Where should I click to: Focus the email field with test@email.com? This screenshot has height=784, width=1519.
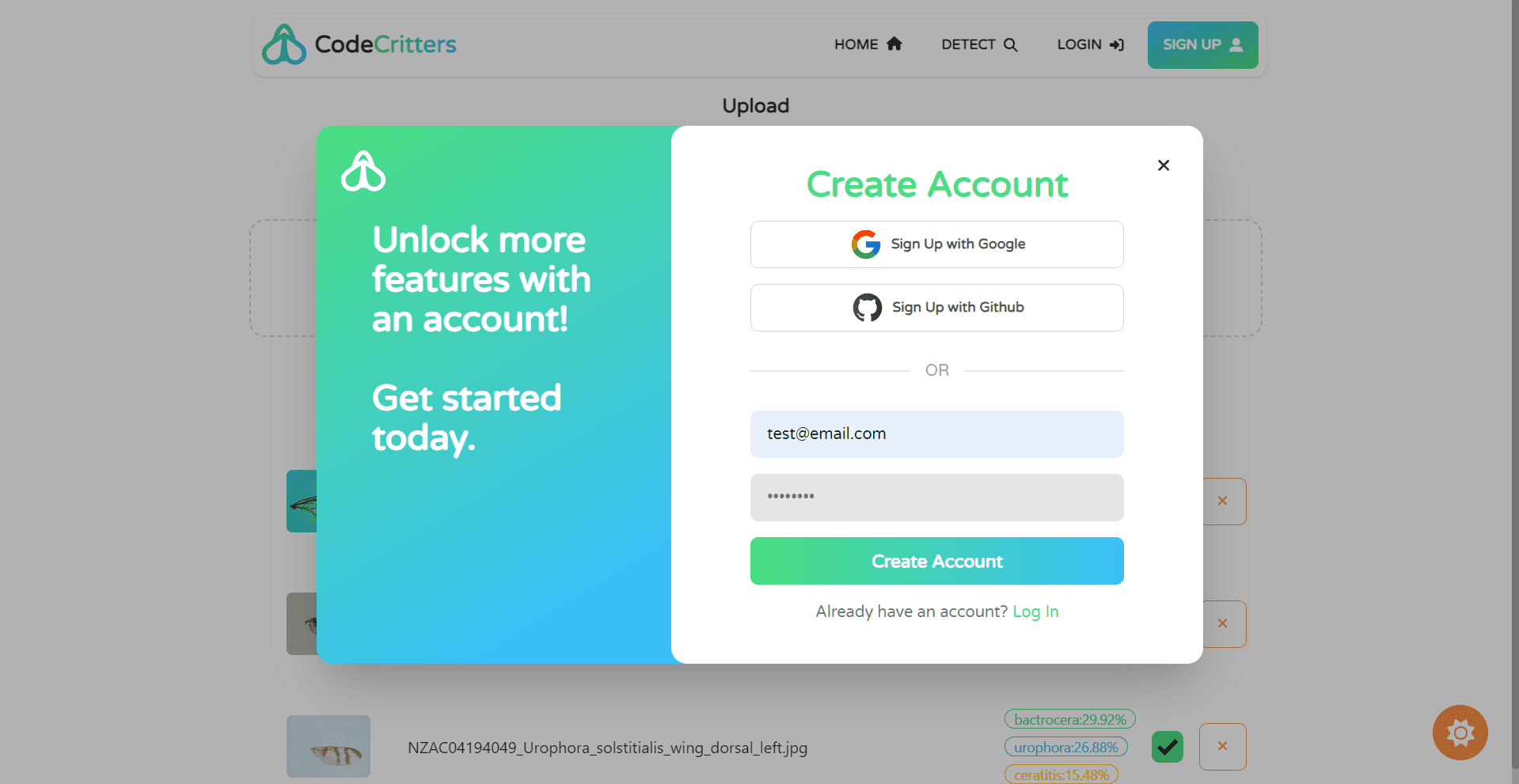(936, 434)
